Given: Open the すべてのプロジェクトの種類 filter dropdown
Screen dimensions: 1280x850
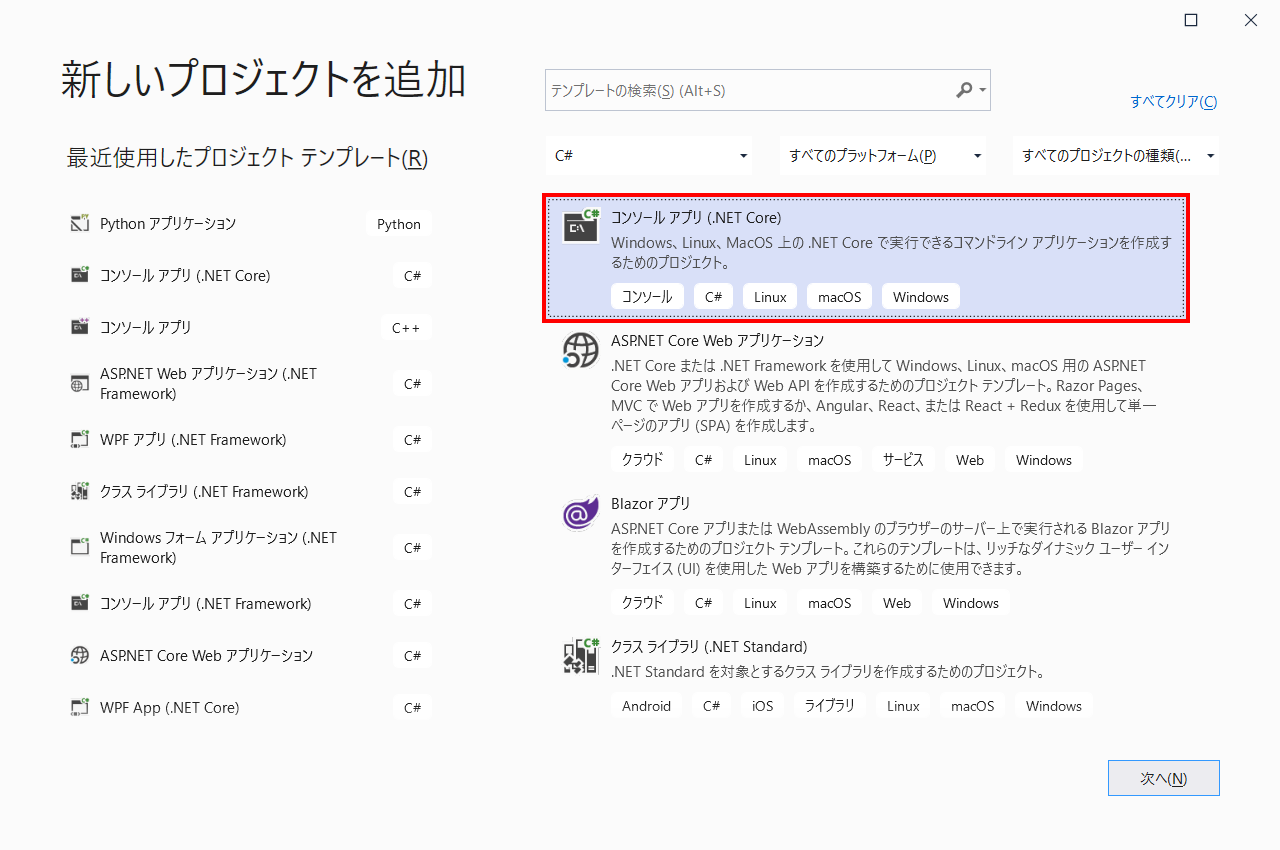Looking at the screenshot, I should (1116, 156).
